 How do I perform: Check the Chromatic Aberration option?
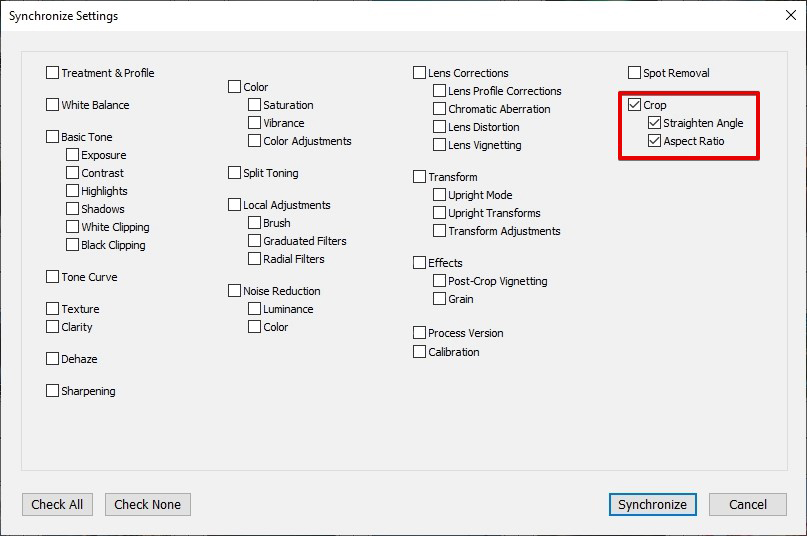click(440, 109)
